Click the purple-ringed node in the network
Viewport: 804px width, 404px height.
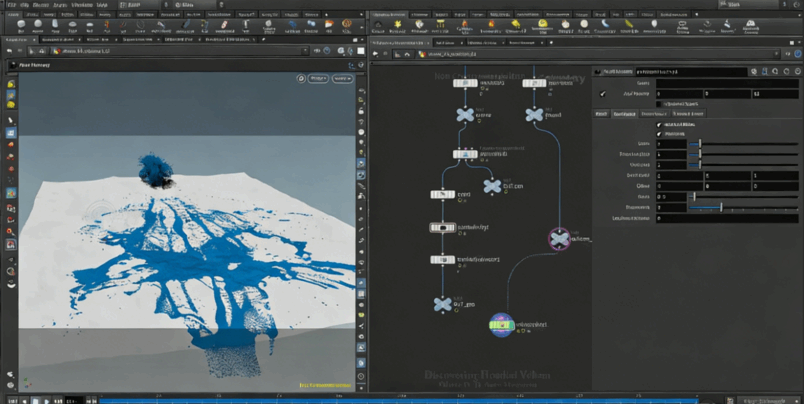point(559,238)
